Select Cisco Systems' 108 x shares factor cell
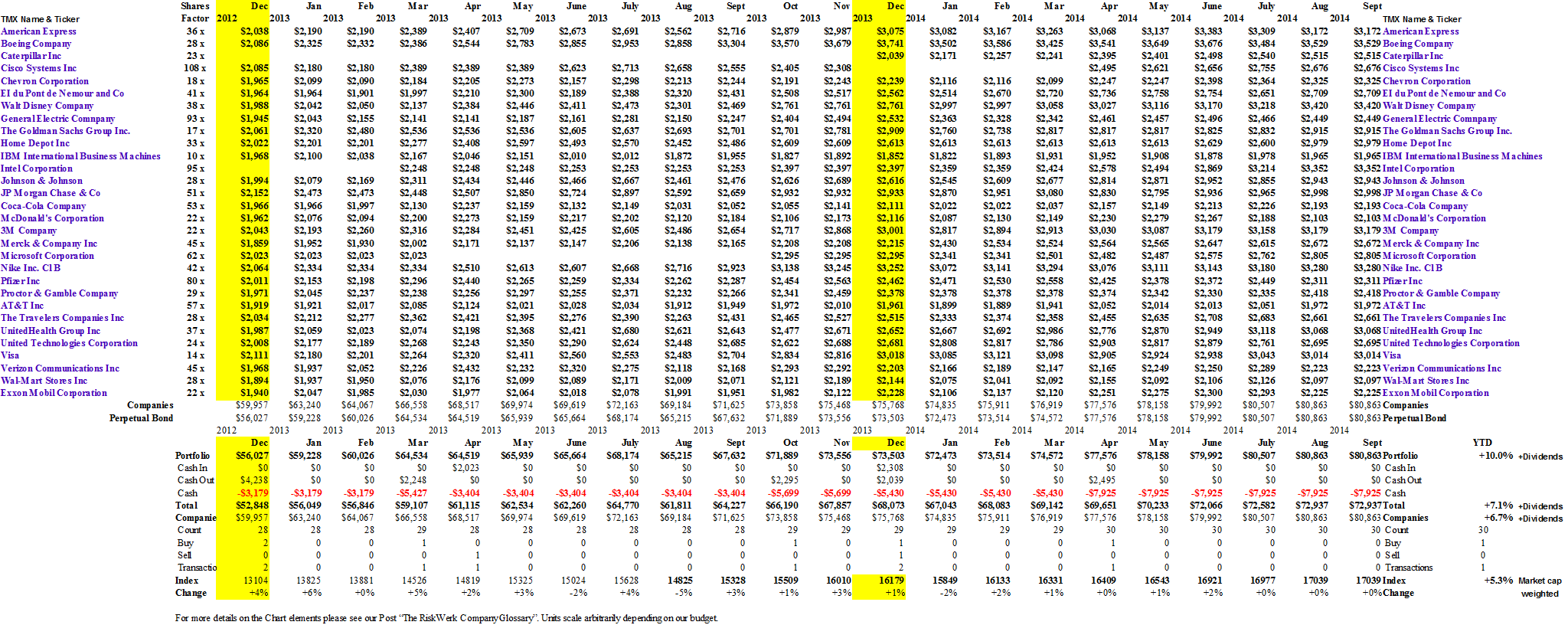The width and height of the screenshot is (1568, 625). 194,68
